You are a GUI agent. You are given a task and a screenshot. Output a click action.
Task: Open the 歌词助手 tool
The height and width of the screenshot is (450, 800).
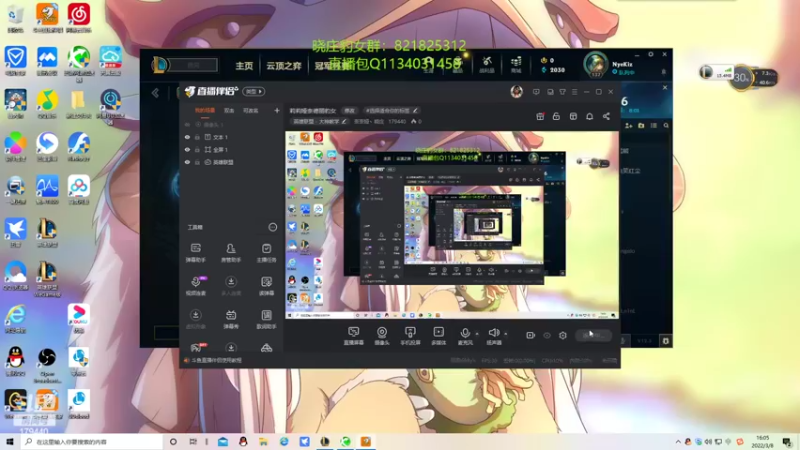[x=266, y=319]
